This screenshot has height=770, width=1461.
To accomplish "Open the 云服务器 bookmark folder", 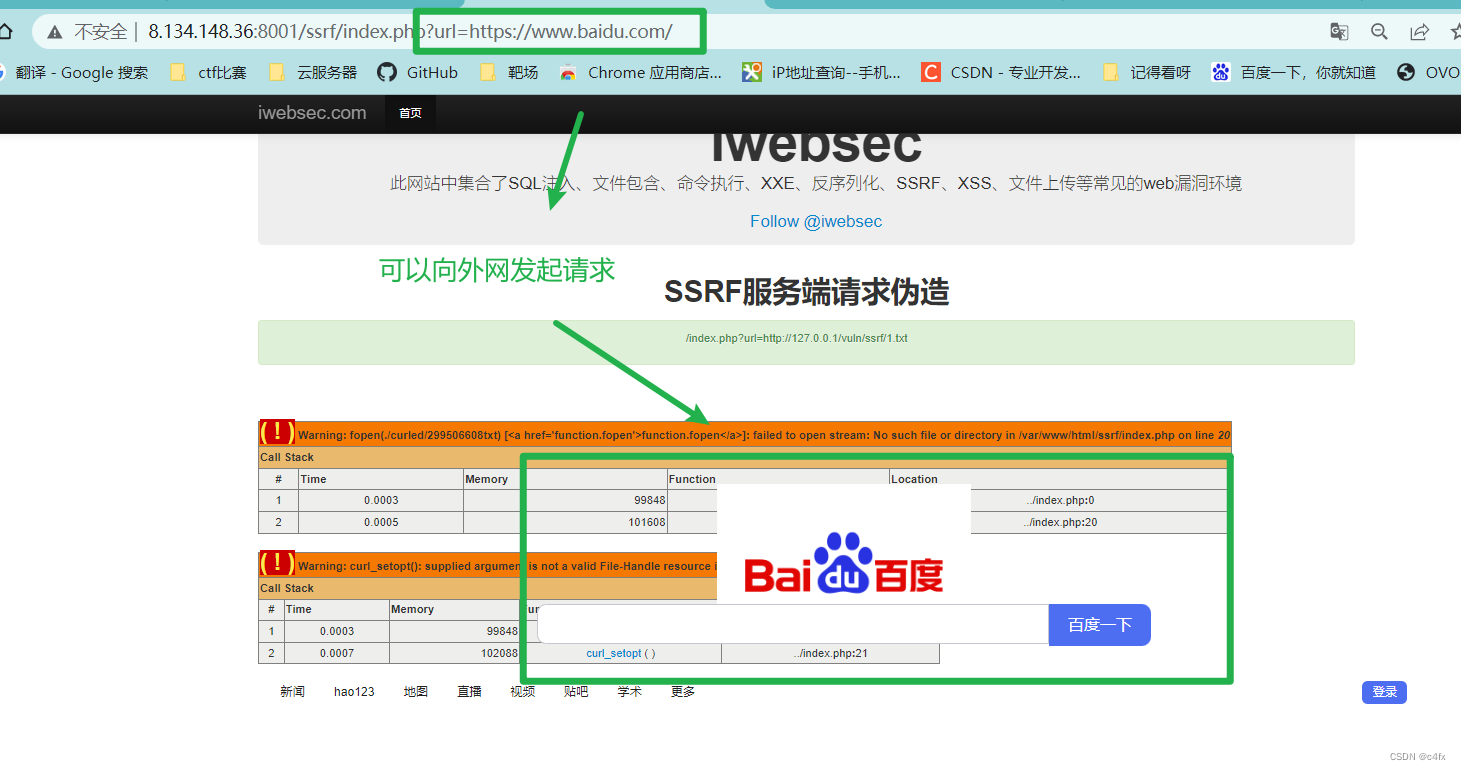I will point(313,72).
